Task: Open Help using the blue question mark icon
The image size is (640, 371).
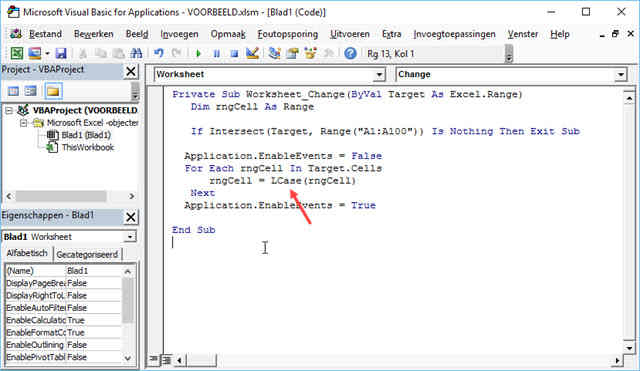Action: click(350, 53)
